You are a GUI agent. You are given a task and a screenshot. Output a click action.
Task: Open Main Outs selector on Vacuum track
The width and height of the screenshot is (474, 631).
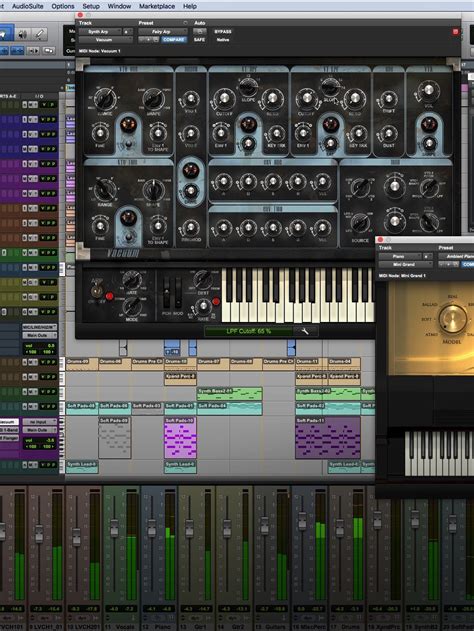(39, 430)
